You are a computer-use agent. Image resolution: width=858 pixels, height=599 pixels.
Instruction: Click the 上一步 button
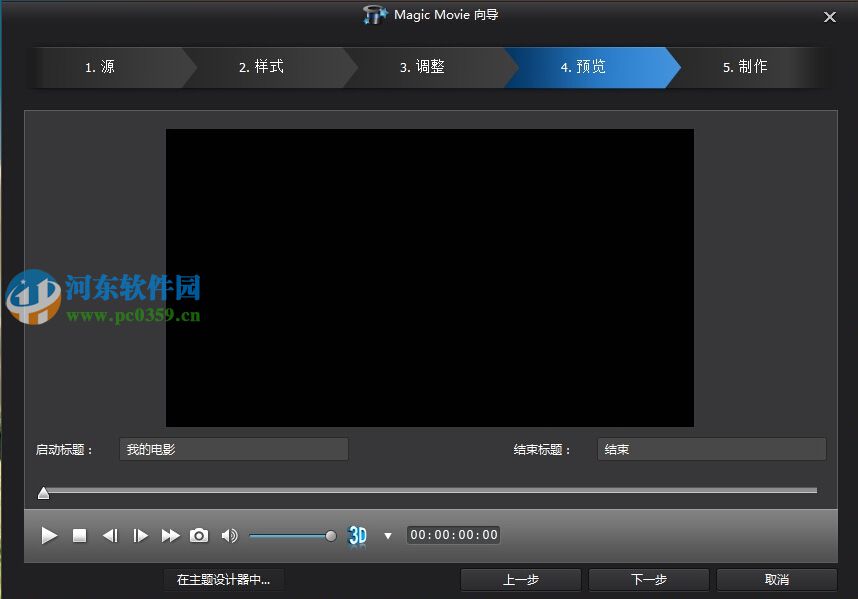click(x=520, y=579)
